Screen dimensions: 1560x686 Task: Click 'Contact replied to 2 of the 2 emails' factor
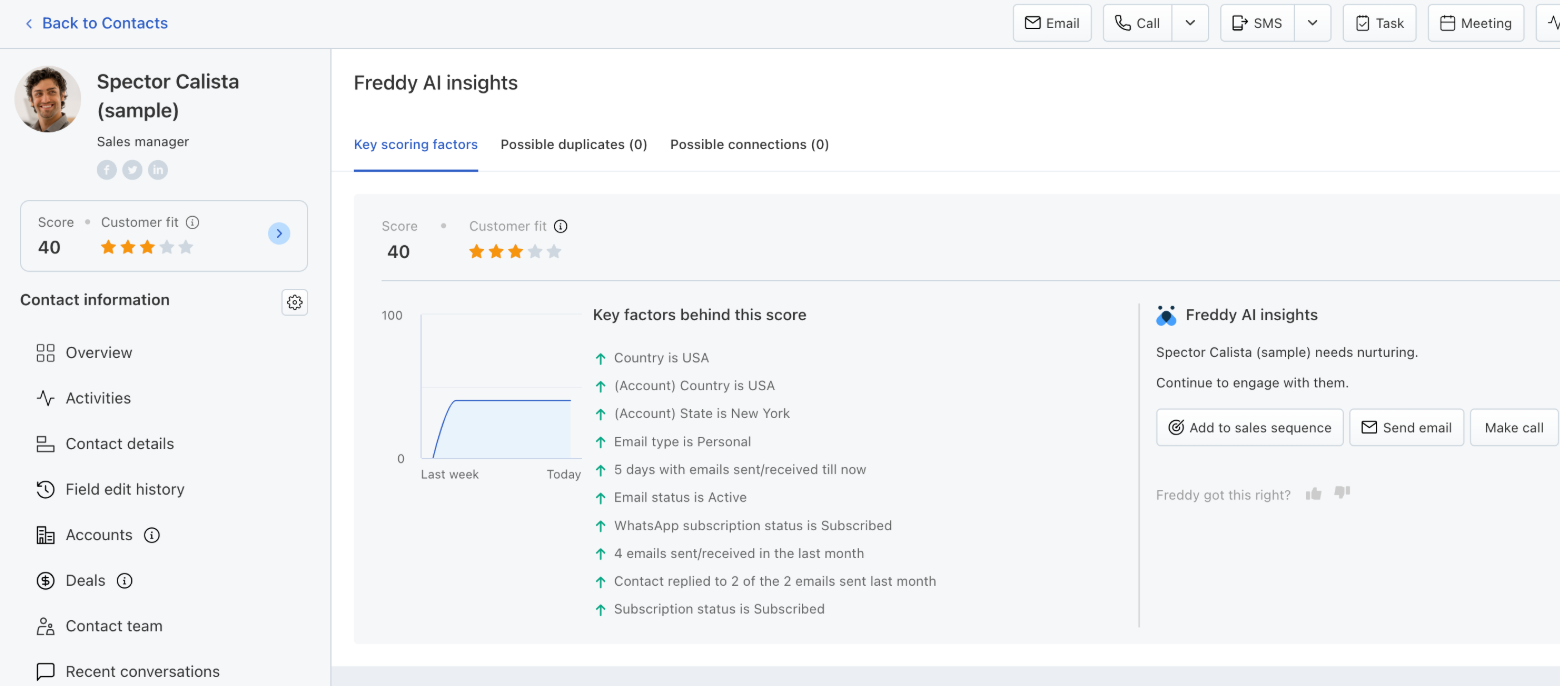click(x=775, y=581)
